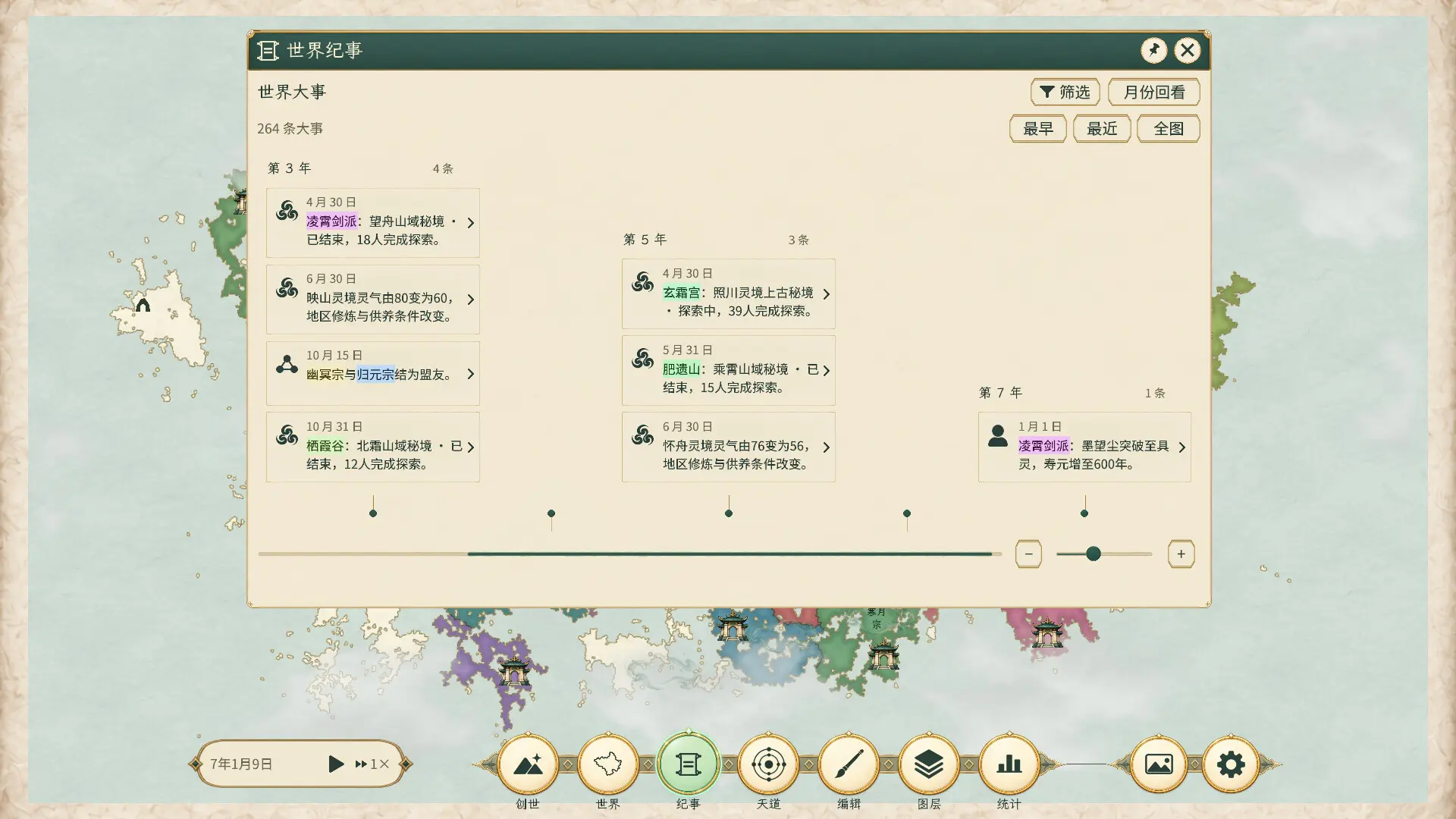This screenshot has height=819, width=1456.
Task: Click the 玄霜宫 highlighted sect name
Action: click(681, 292)
